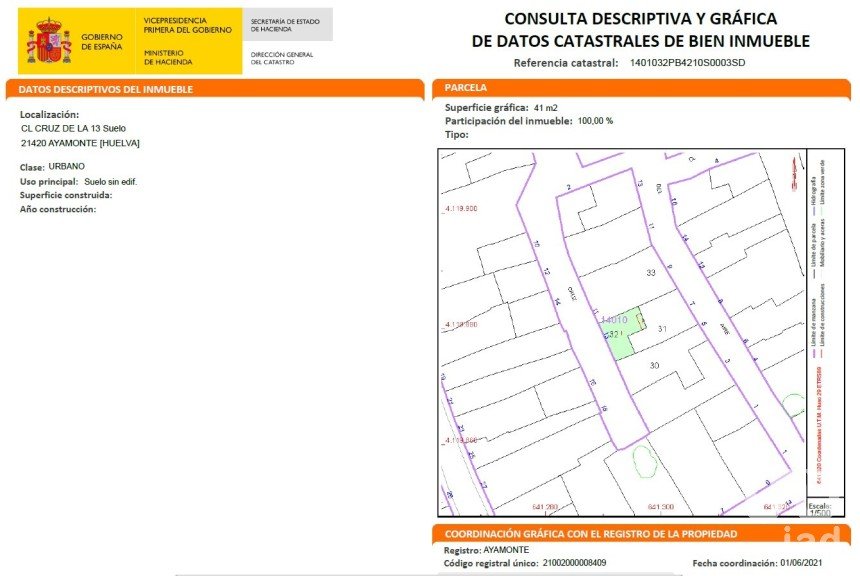Select the '100,00 %' participation value

(596, 121)
